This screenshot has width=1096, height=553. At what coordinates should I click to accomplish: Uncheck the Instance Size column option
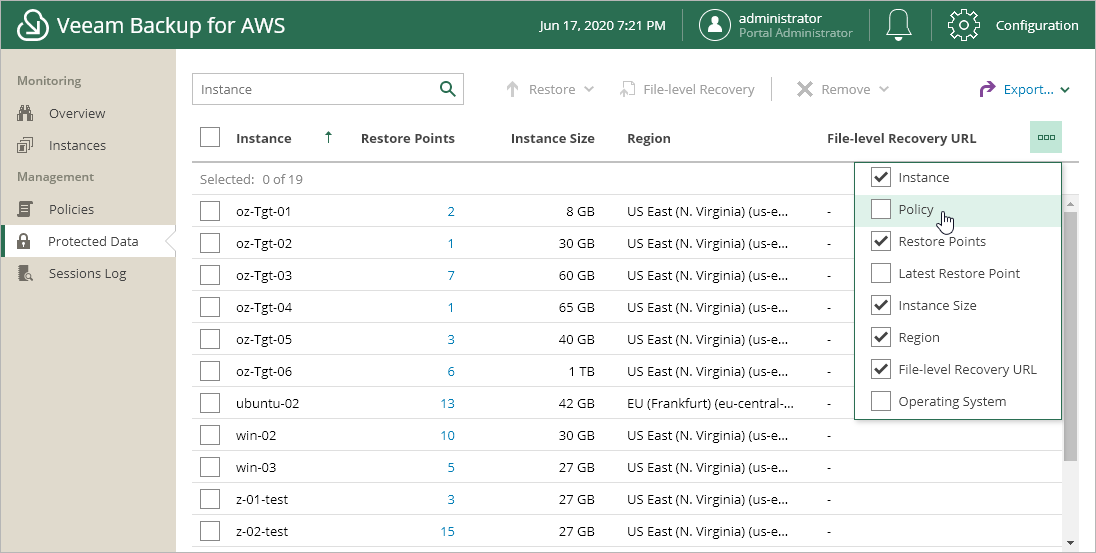pyautogui.click(x=881, y=306)
